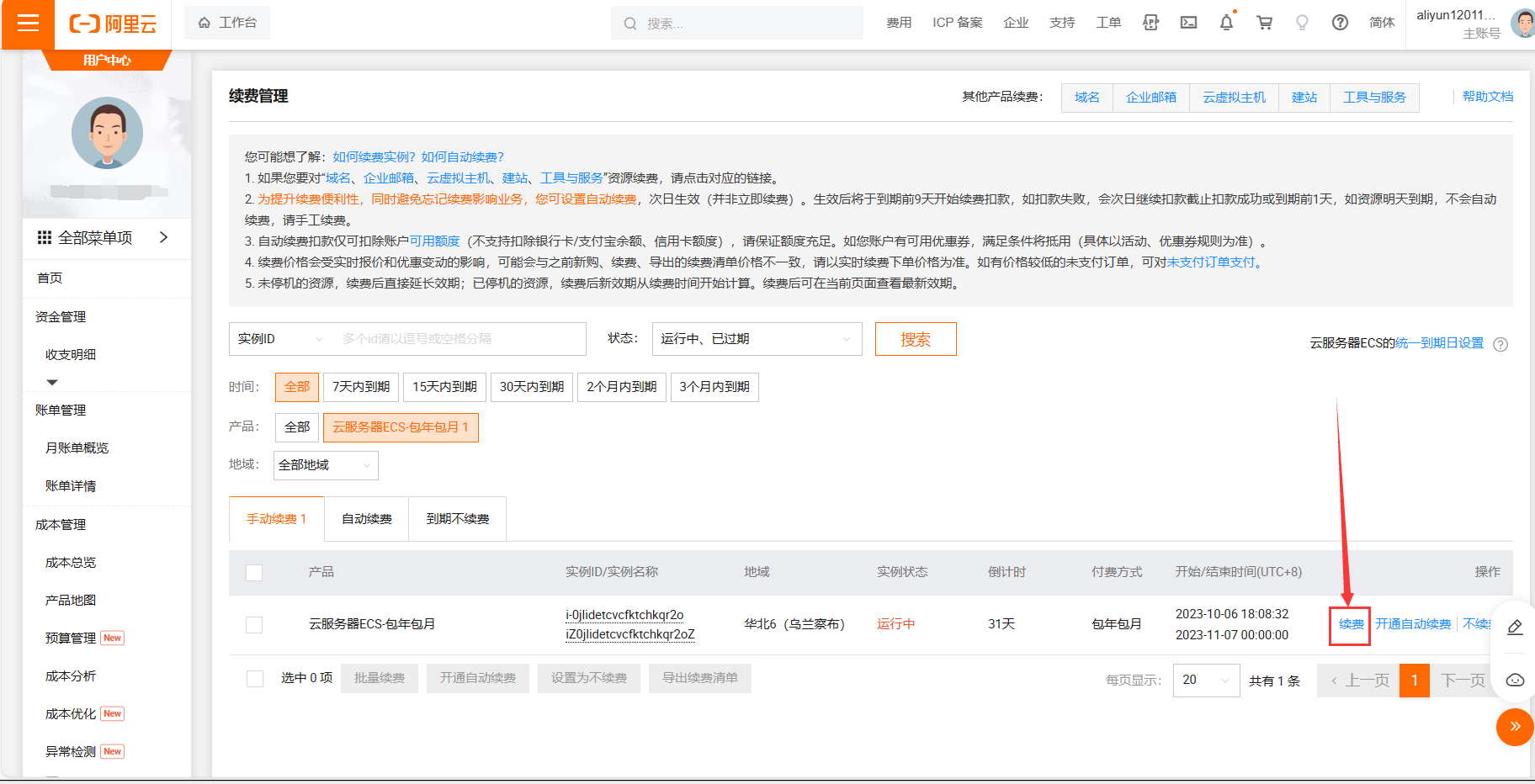Screen dimensions: 1535x784
Task: Open the notifications bell icon
Action: 1226,23
